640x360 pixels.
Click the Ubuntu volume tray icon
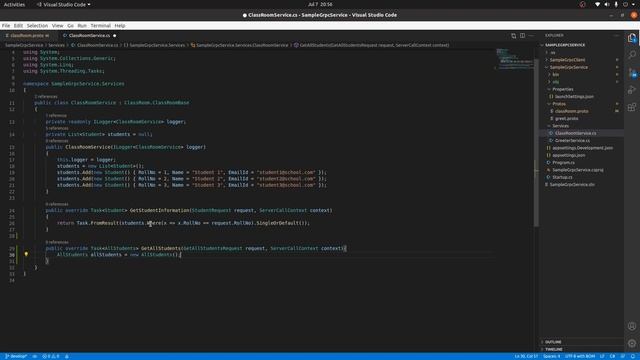tap(607, 4)
